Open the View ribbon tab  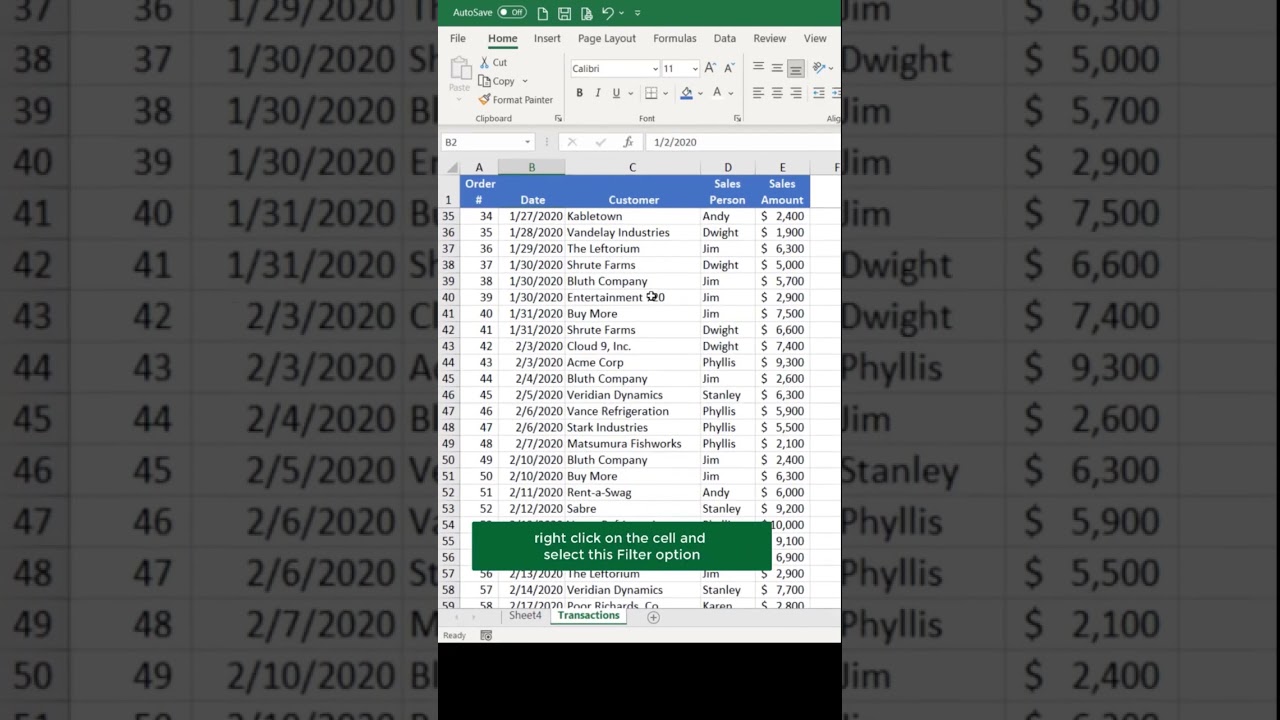[815, 38]
